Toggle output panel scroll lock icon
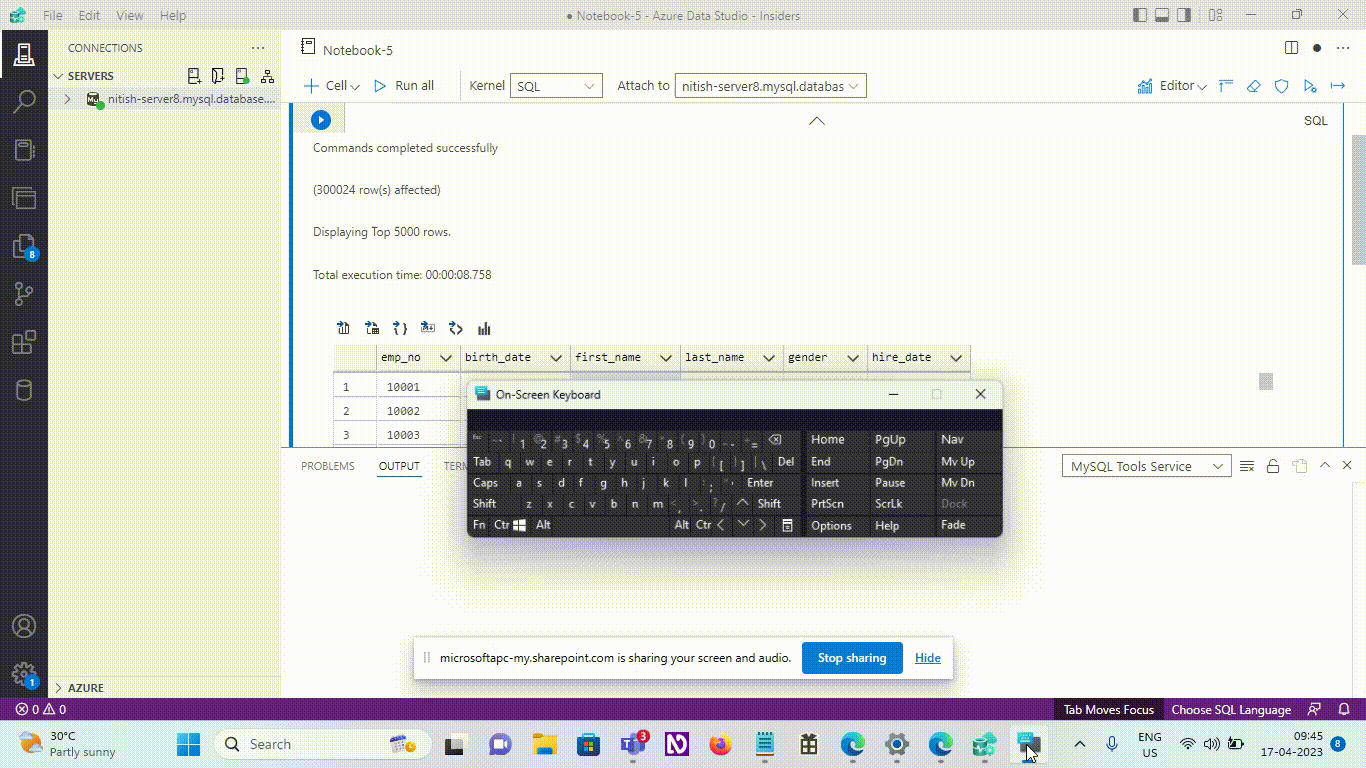The height and width of the screenshot is (768, 1366). [1273, 466]
